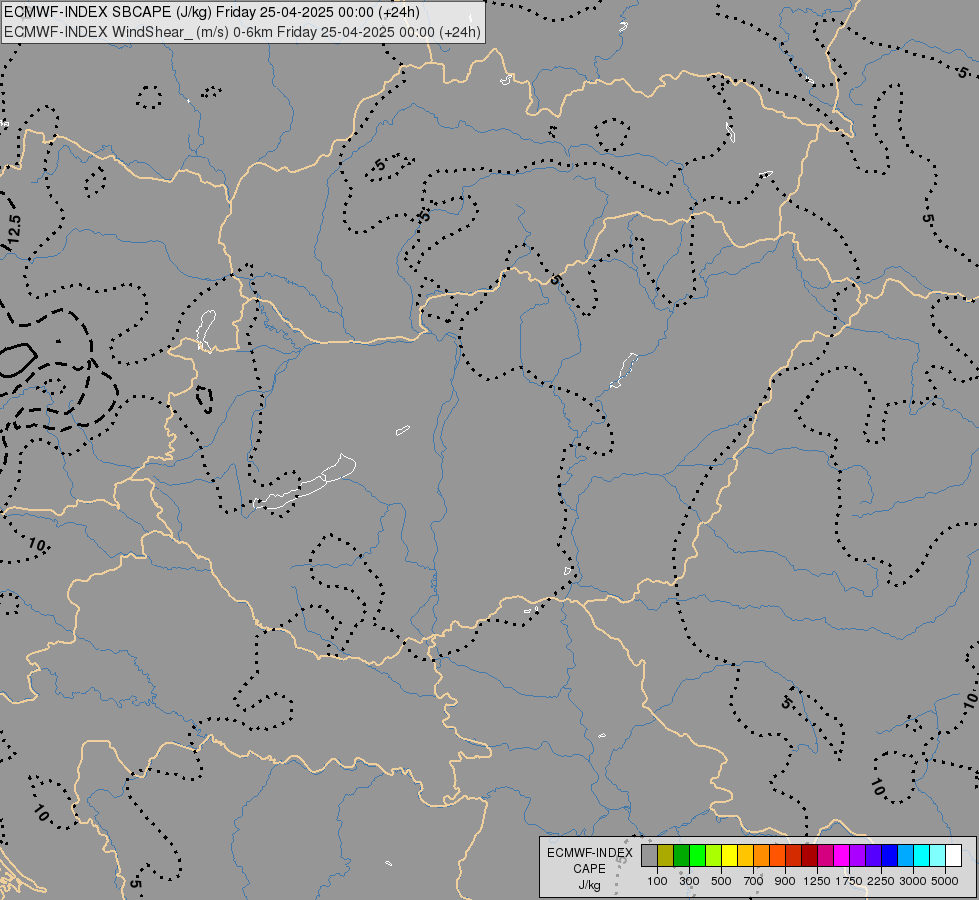Click ECMWF-INDEX text inside the legend box

click(590, 853)
